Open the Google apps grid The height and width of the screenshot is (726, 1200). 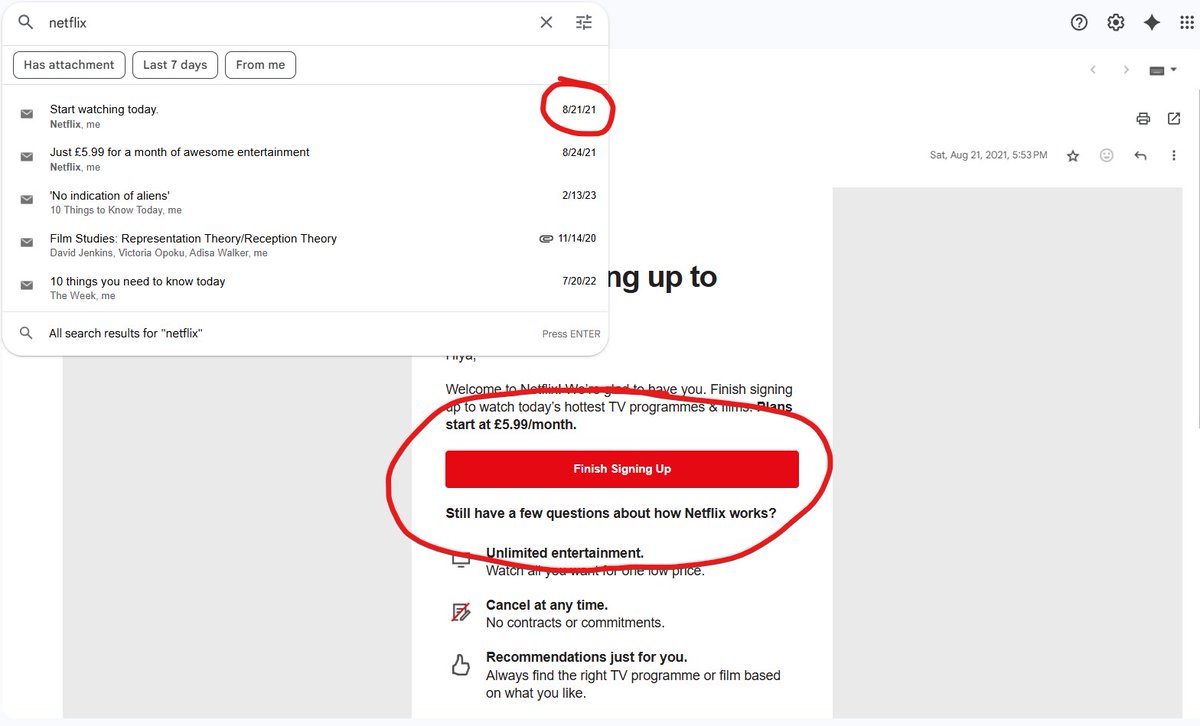coord(1187,22)
